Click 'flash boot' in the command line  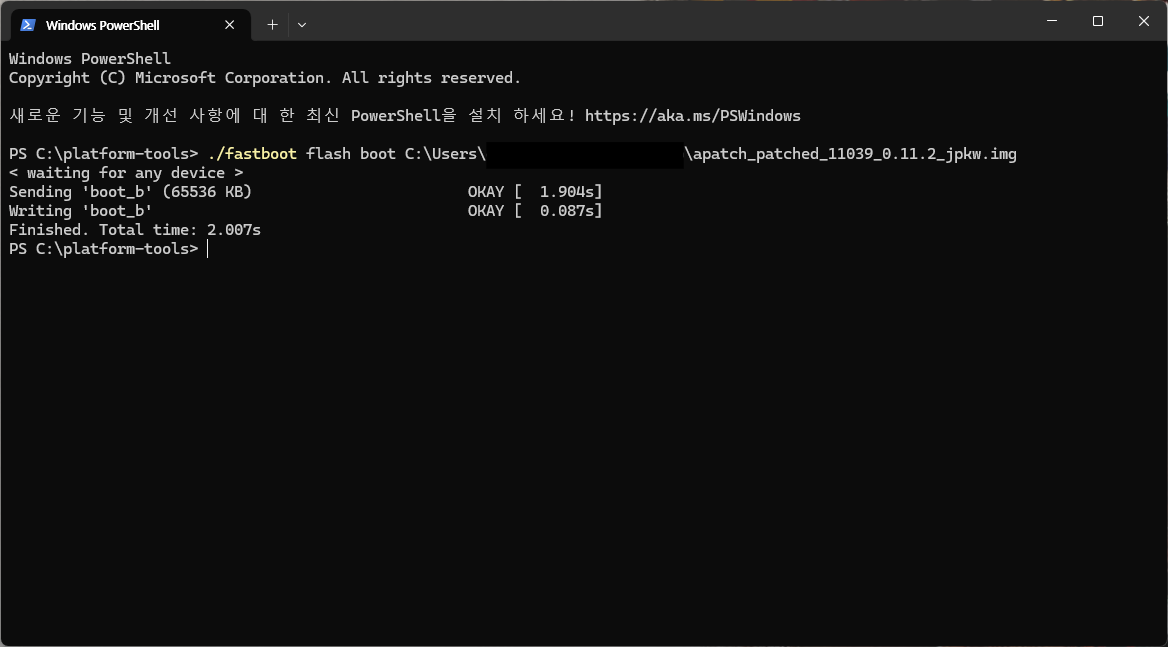click(x=351, y=153)
